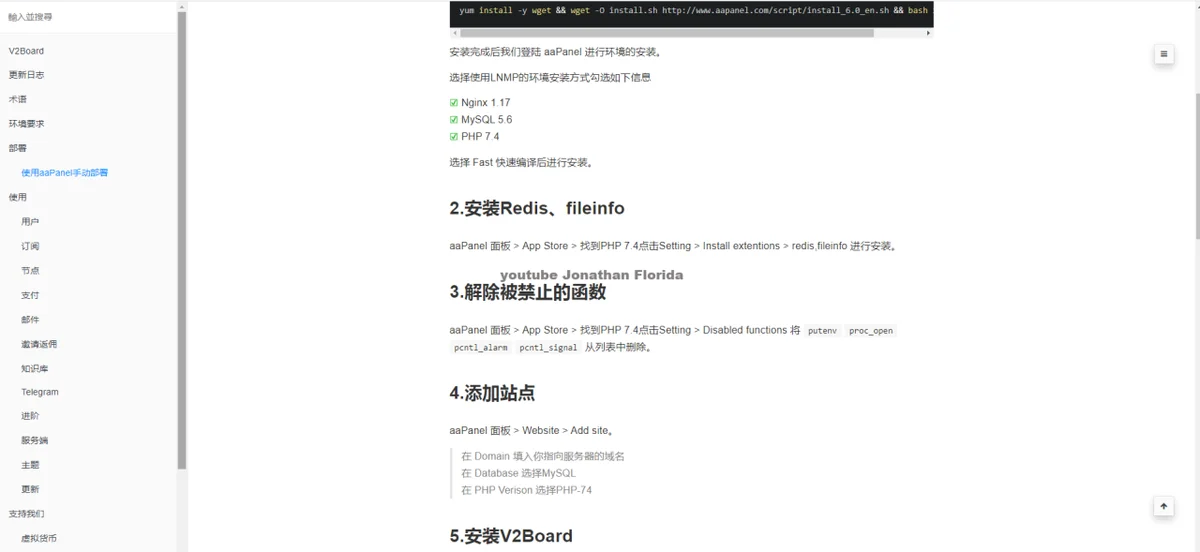
Task: Click the 在 Domain 填入 quote line
Action: [x=542, y=456]
